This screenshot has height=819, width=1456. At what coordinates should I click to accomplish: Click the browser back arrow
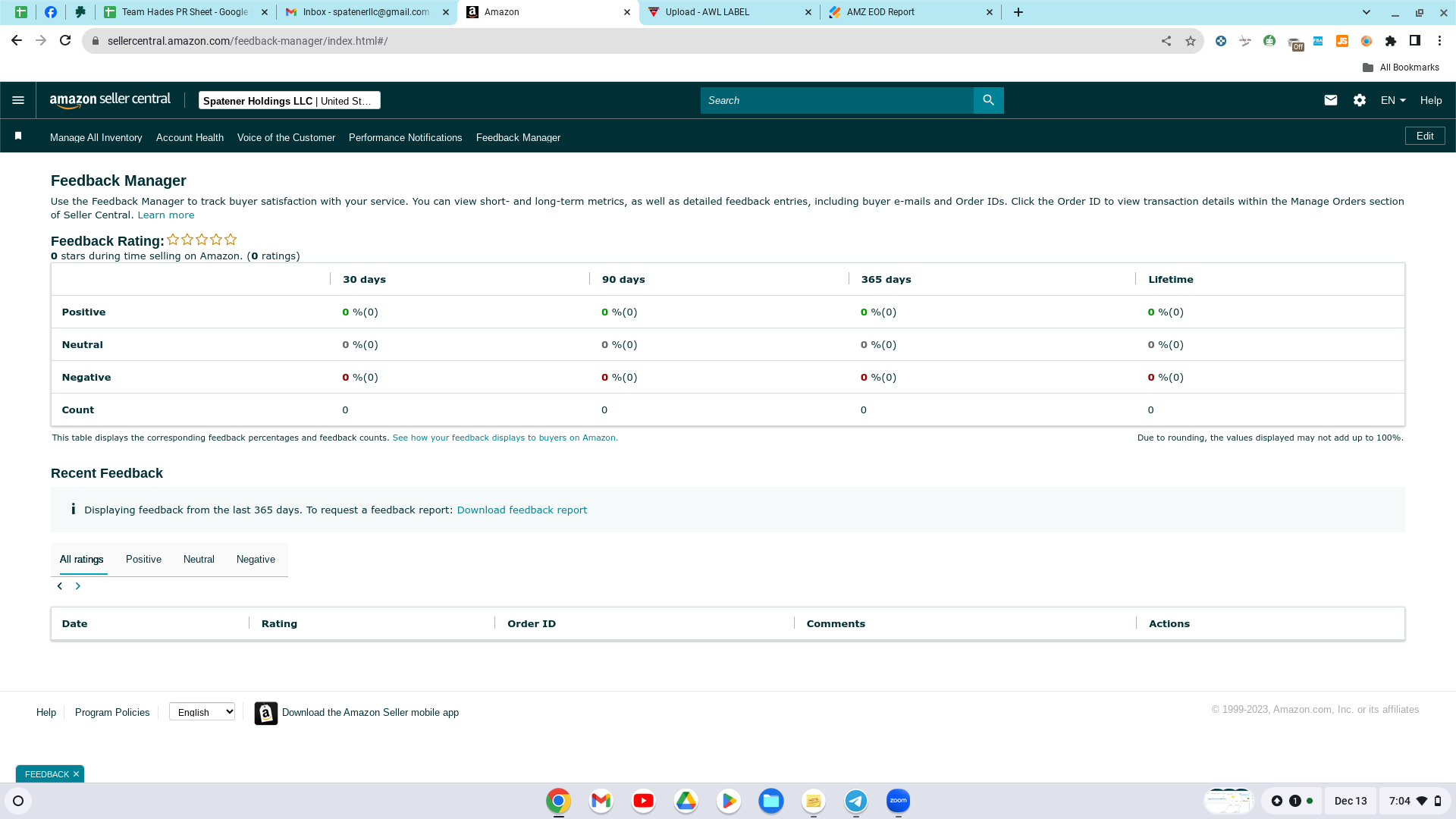tap(17, 40)
